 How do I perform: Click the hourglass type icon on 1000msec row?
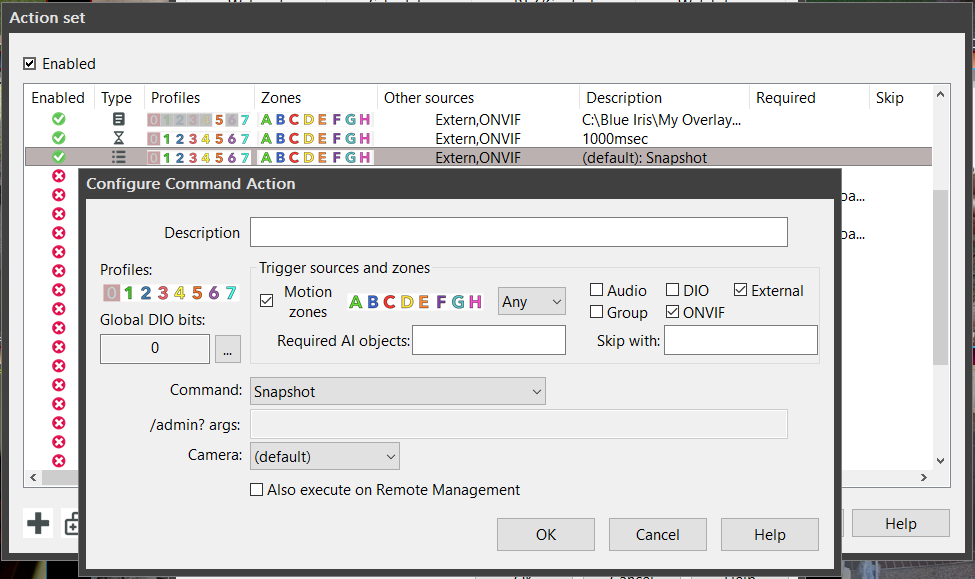(x=119, y=138)
